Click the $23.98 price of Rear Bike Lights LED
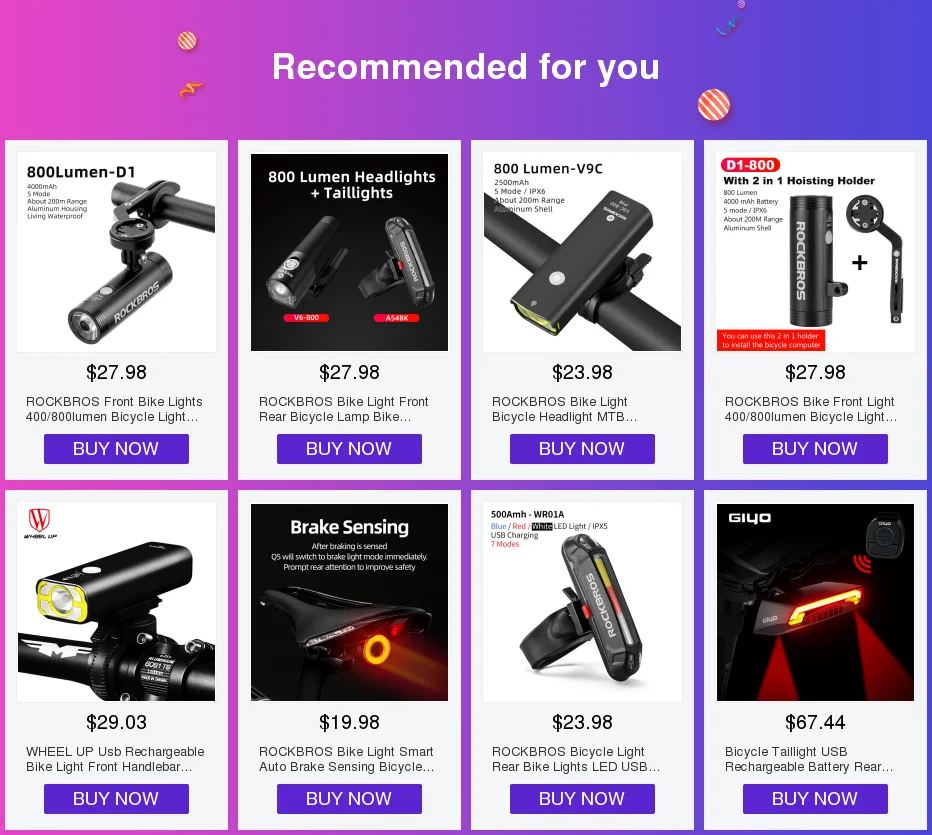932x835 pixels. [582, 722]
